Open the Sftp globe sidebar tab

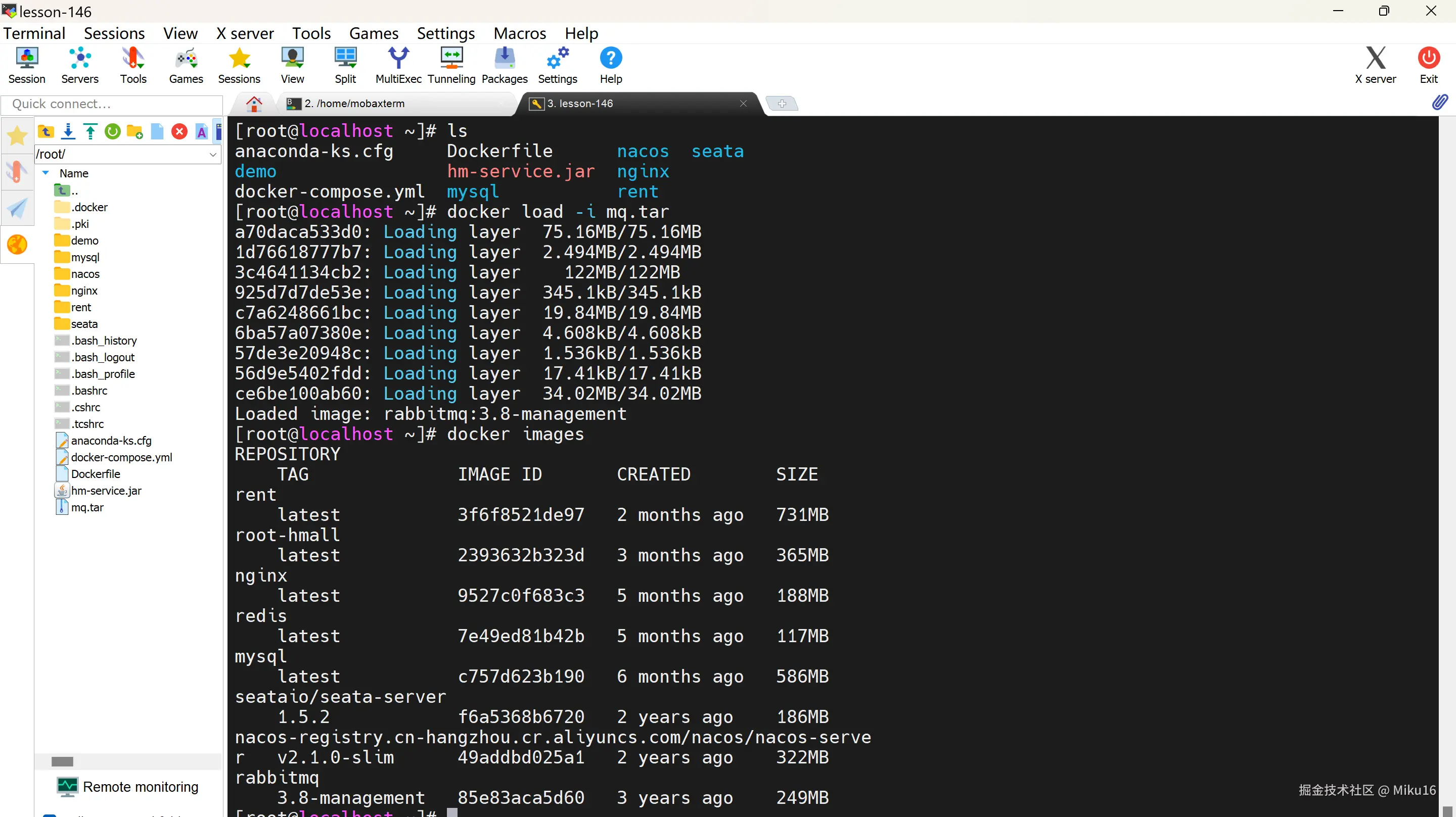17,245
